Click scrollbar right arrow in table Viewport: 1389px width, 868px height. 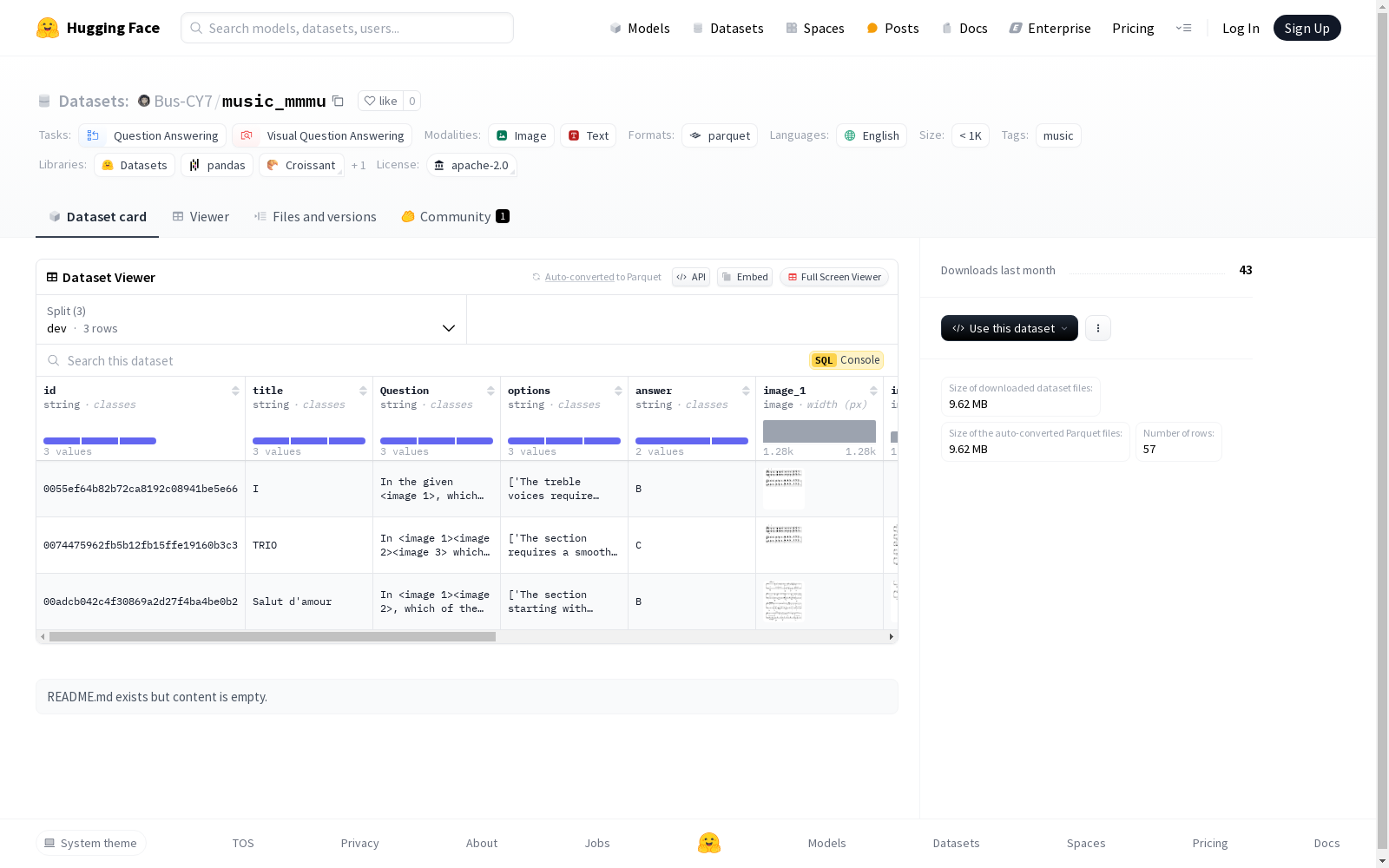pos(891,636)
